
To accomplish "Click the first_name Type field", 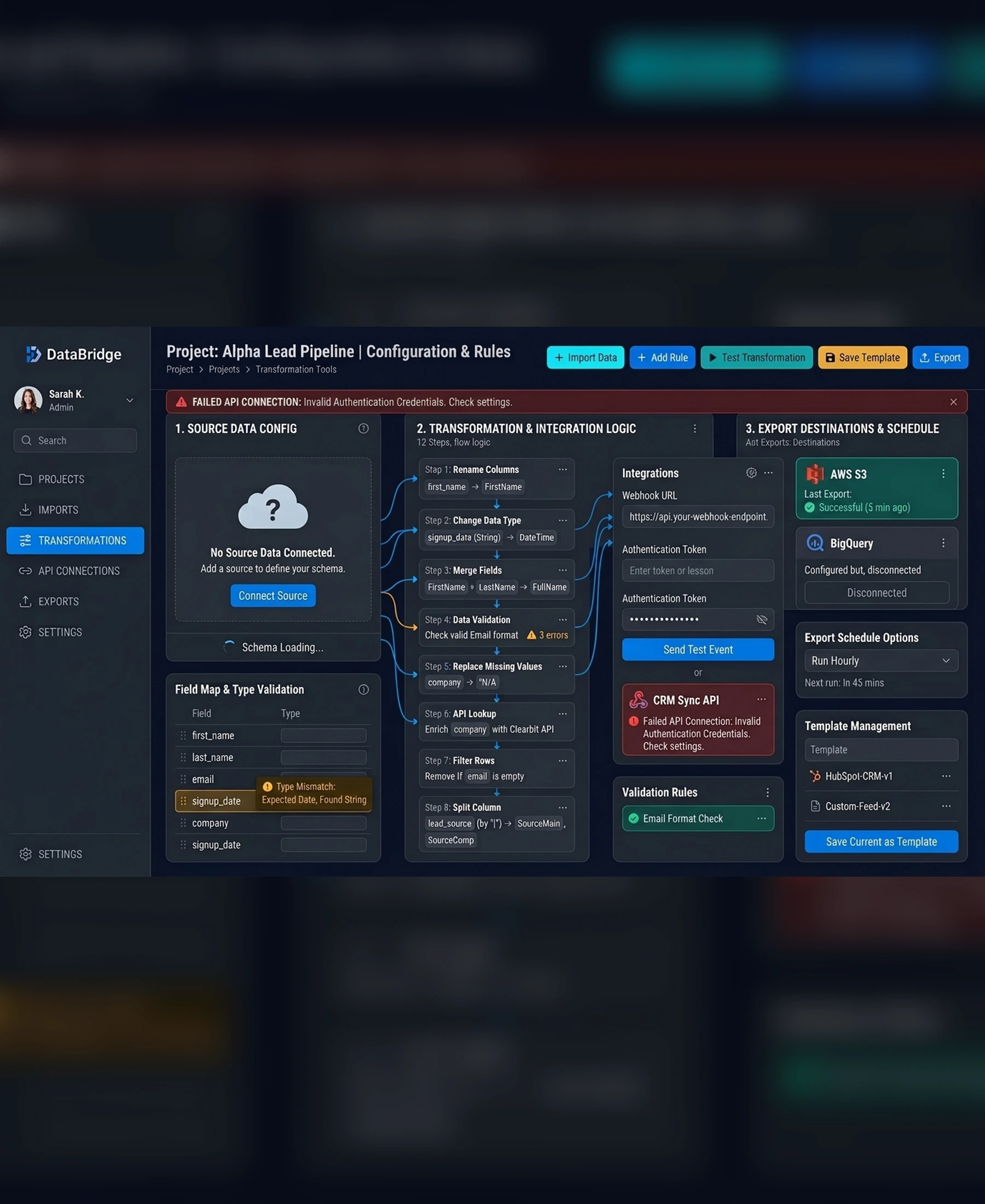I will [x=323, y=736].
